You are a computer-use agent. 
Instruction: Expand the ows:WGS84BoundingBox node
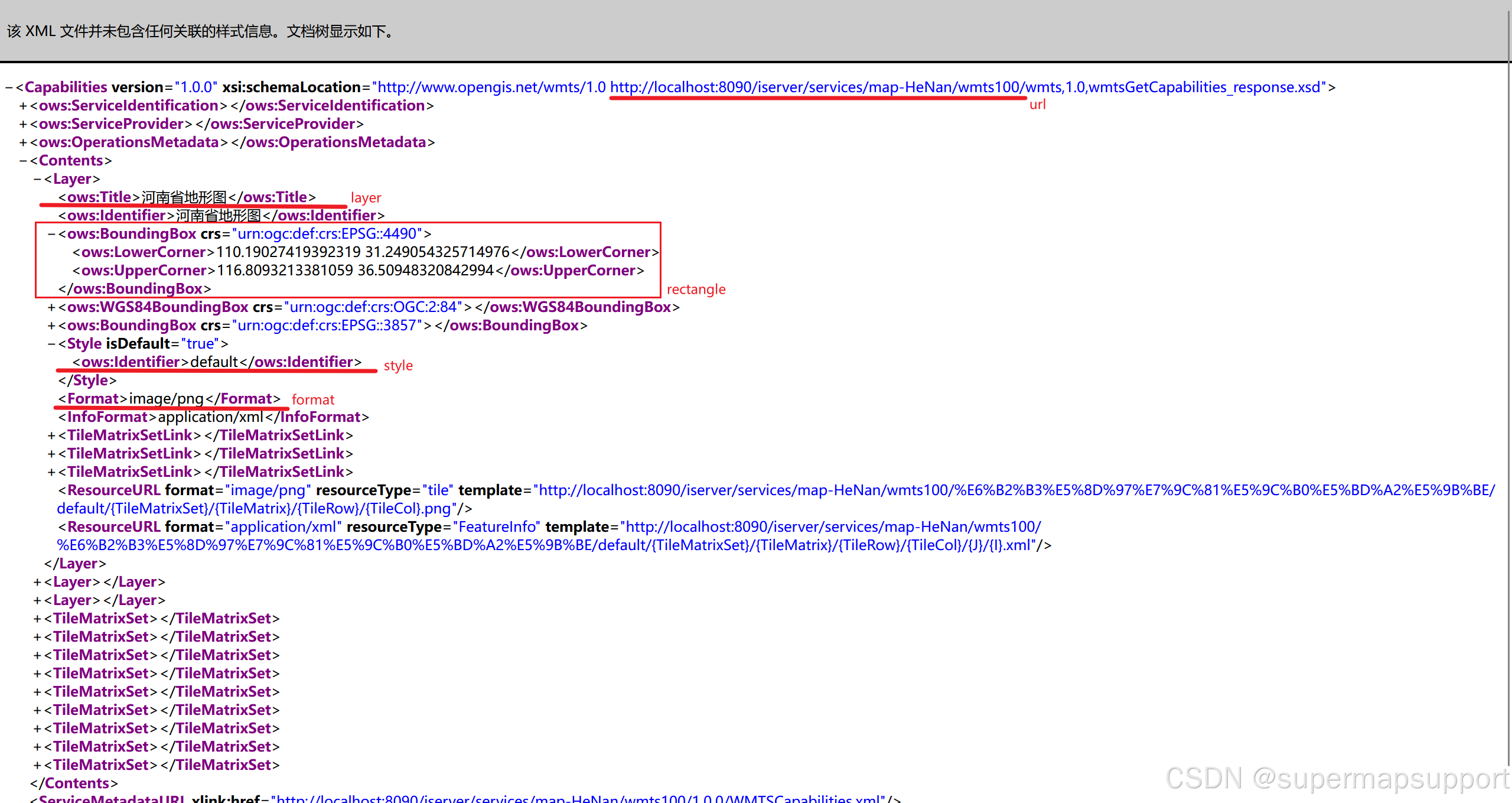point(51,307)
